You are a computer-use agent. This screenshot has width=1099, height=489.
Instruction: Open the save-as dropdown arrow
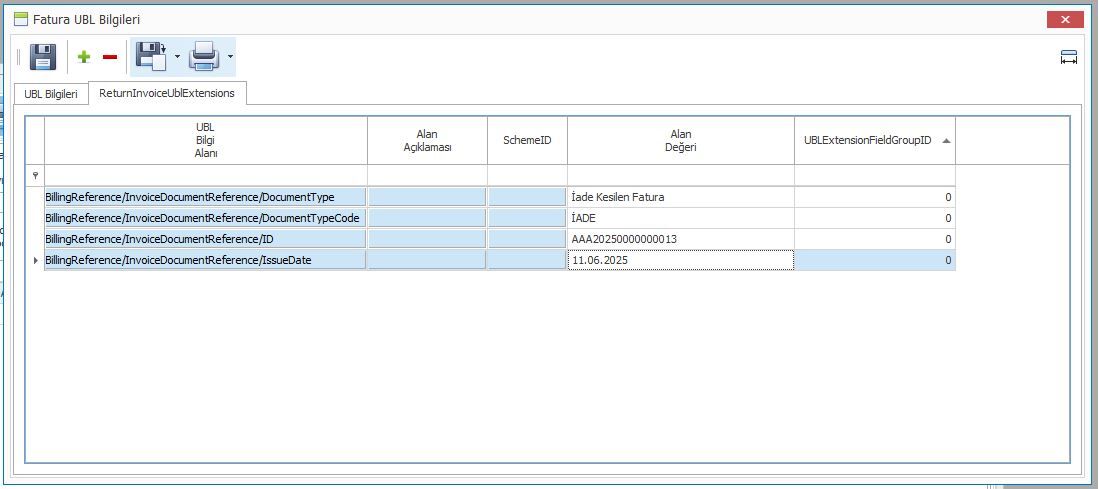[x=177, y=57]
